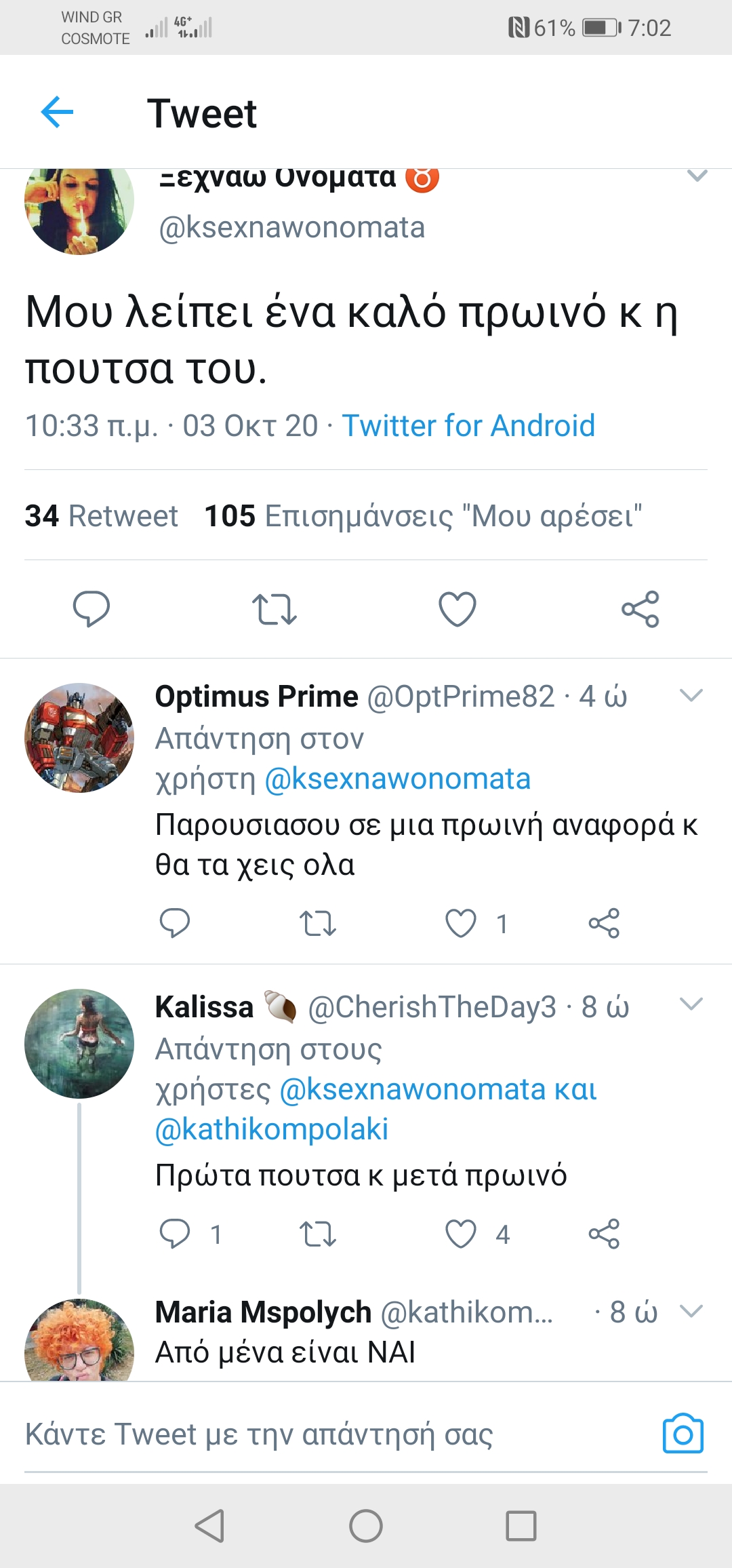The height and width of the screenshot is (1568, 732).
Task: Share the main tweet
Action: (x=640, y=608)
